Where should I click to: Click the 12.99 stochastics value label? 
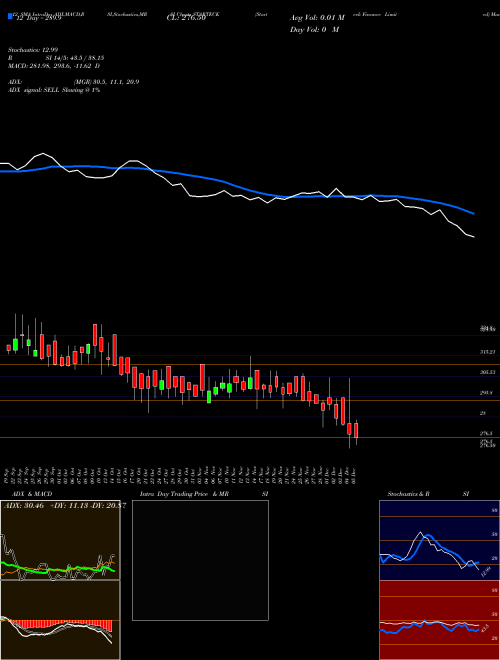(486, 572)
